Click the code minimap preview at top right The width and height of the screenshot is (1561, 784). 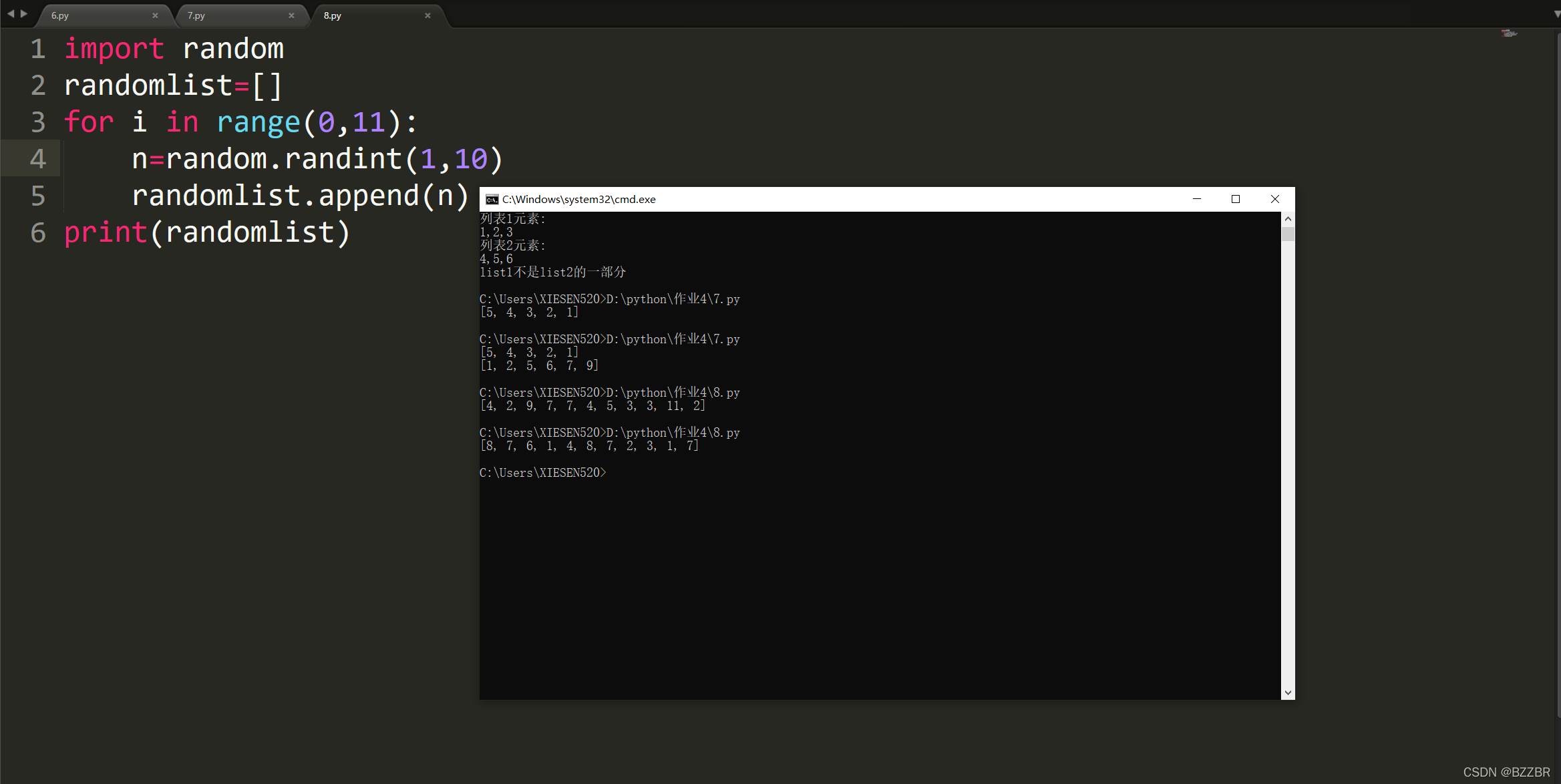(x=1509, y=33)
